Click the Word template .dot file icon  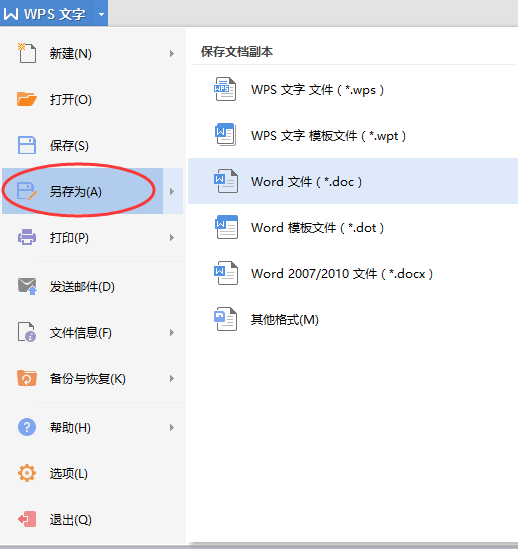point(226,227)
